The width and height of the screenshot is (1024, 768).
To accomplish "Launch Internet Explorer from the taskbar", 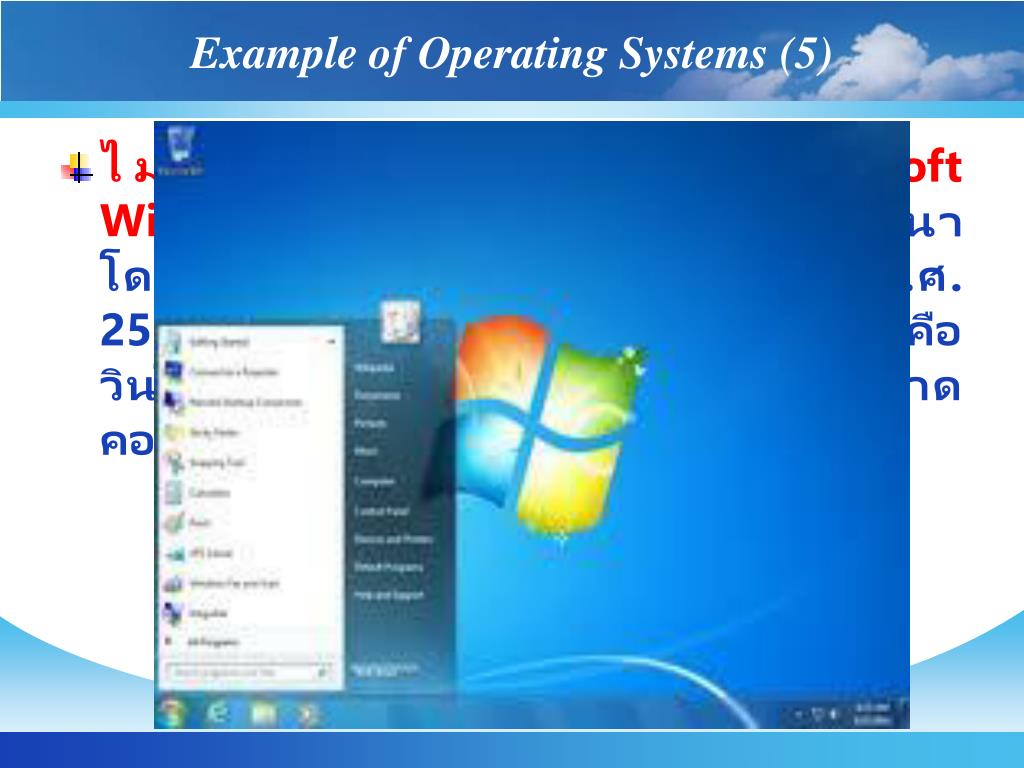I will 217,712.
